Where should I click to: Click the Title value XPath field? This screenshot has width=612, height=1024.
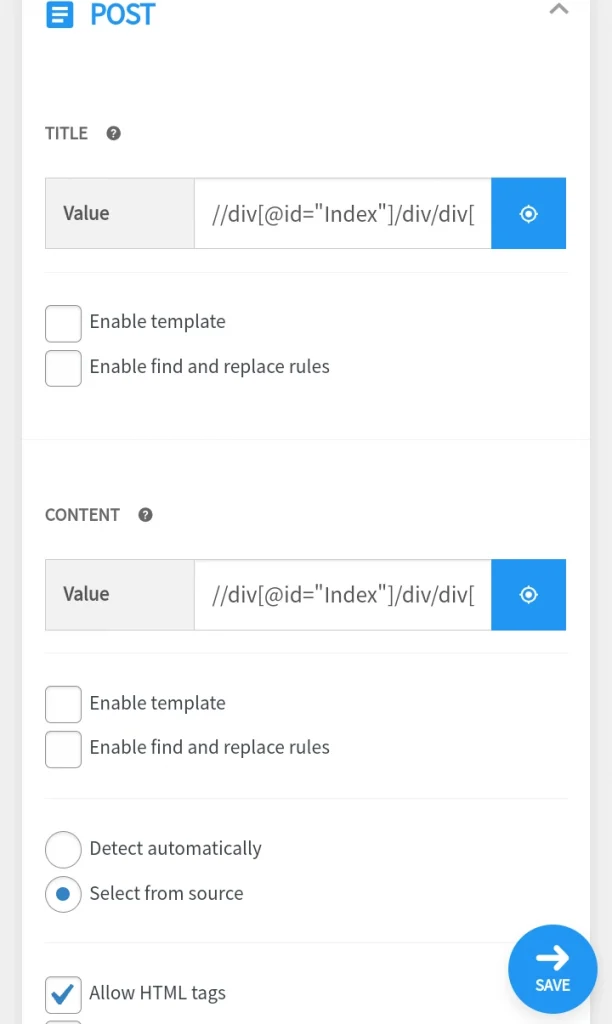[343, 214]
